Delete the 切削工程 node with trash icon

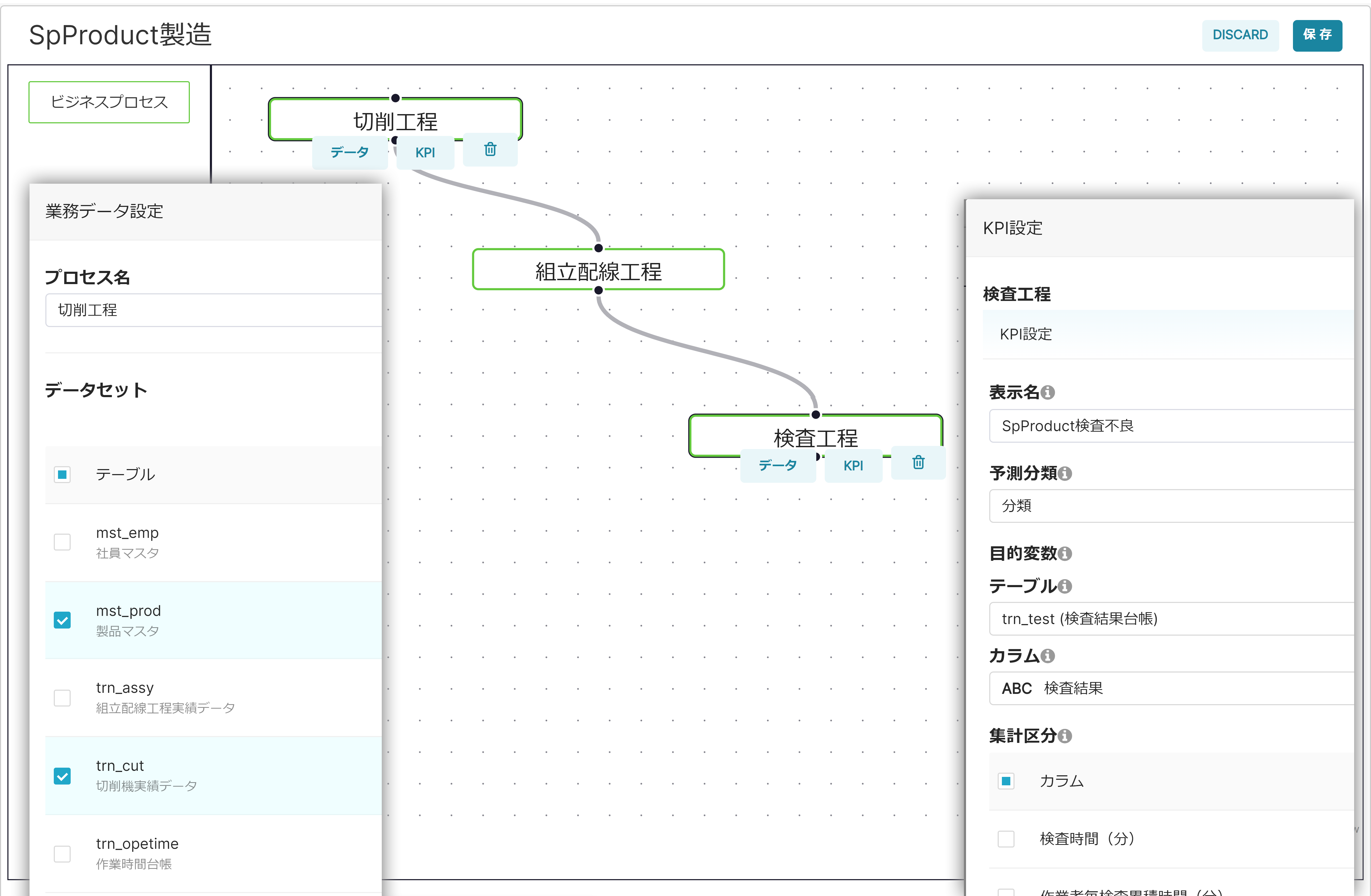(490, 150)
